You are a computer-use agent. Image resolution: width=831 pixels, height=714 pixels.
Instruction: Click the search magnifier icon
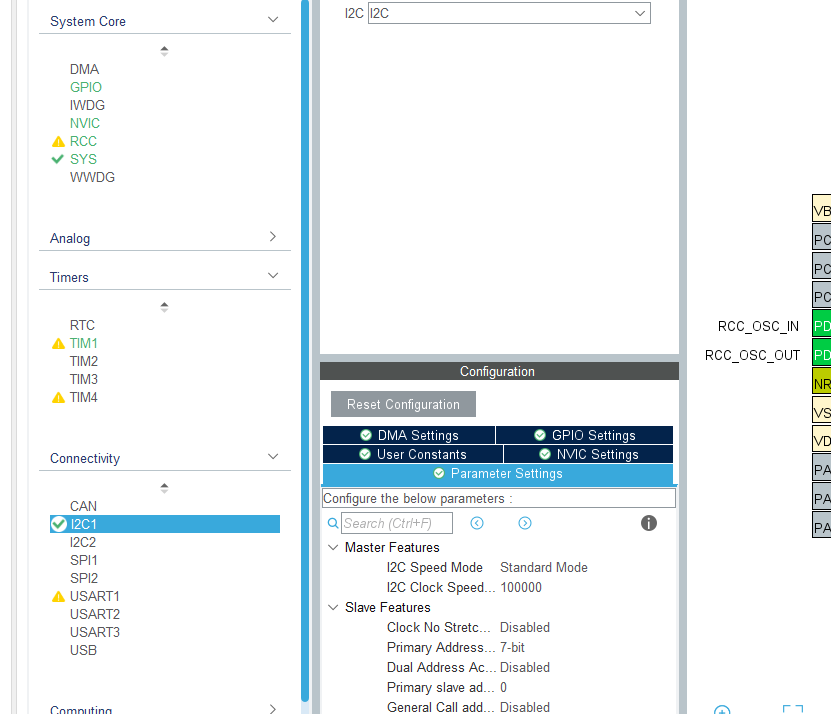point(333,523)
